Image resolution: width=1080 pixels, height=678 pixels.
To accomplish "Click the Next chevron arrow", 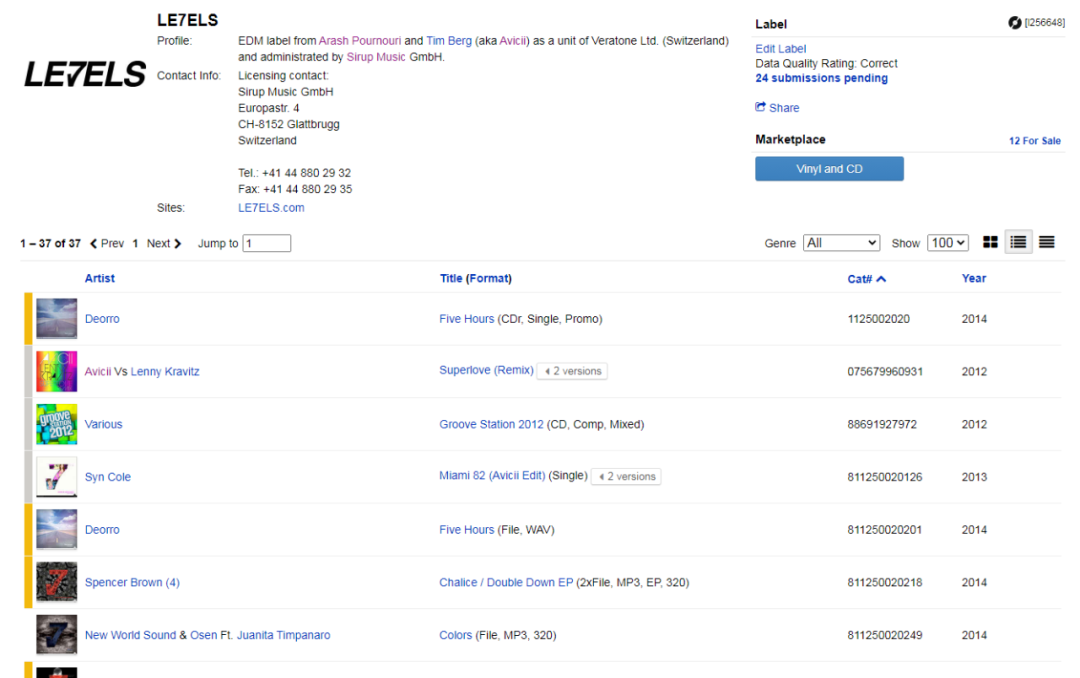I will pos(178,243).
